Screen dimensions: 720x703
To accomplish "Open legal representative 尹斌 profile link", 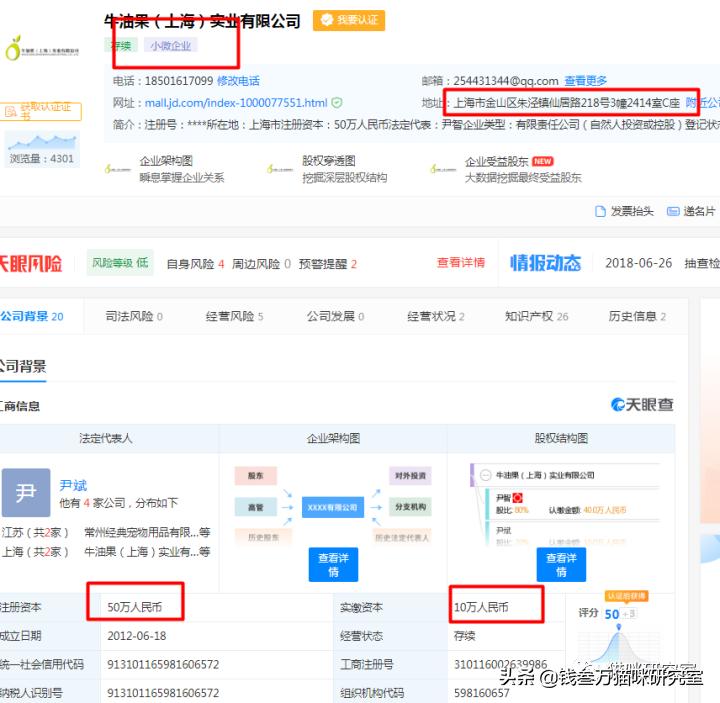I will 73,485.
